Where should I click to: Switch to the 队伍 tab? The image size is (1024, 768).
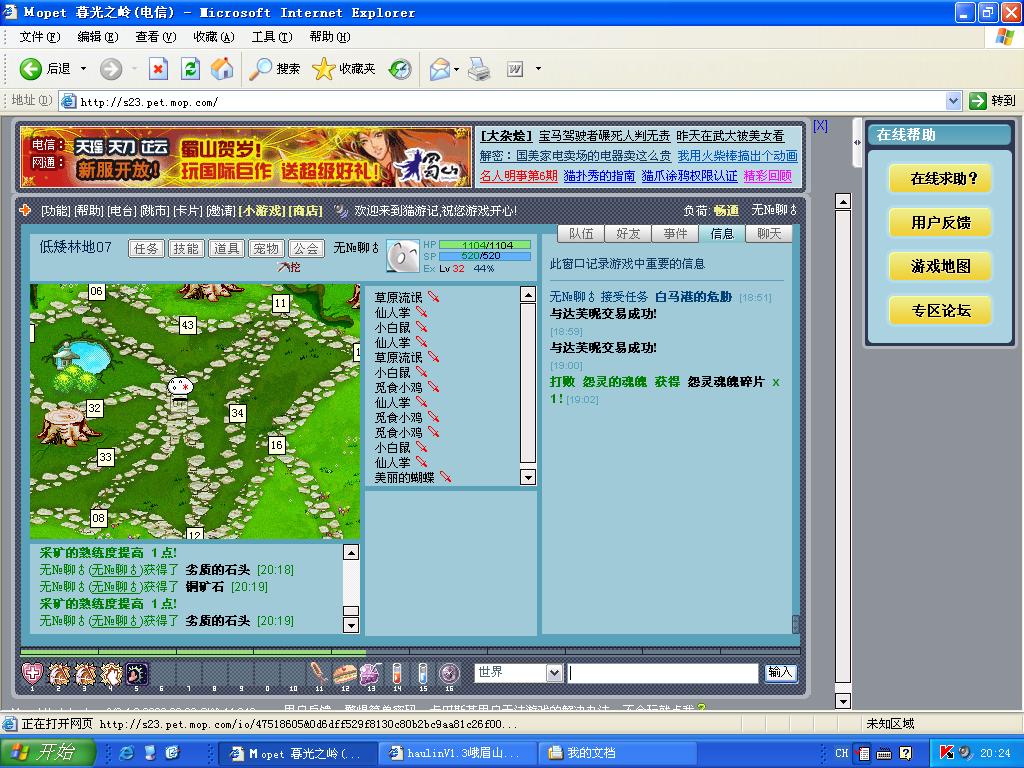point(581,233)
